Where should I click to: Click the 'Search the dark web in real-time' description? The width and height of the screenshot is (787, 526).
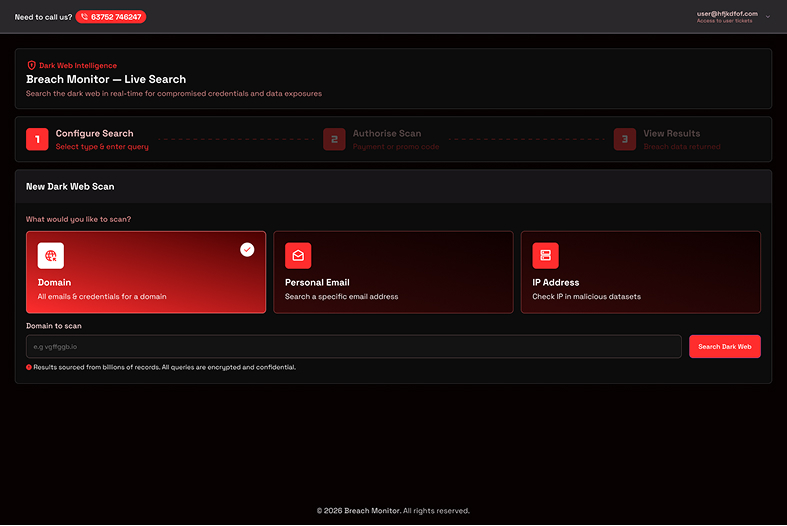click(x=174, y=93)
